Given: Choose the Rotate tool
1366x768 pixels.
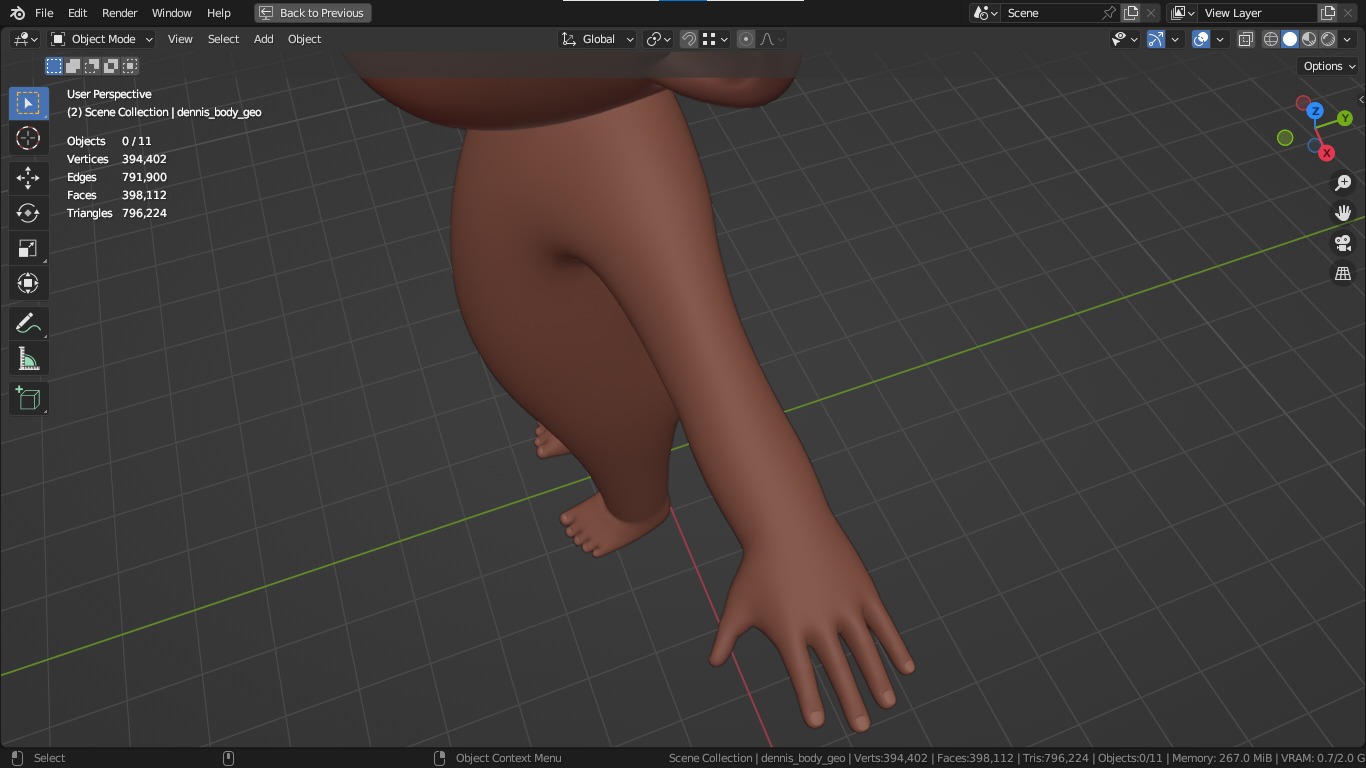Looking at the screenshot, I should (28, 213).
